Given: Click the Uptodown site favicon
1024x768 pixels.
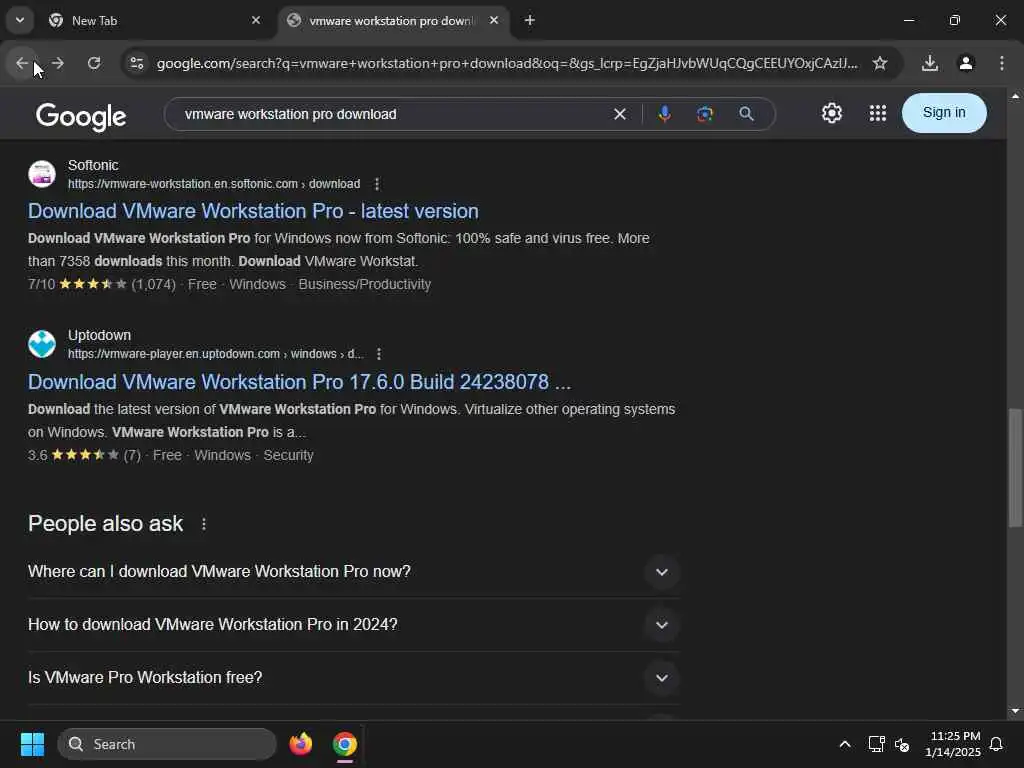Looking at the screenshot, I should (x=42, y=344).
